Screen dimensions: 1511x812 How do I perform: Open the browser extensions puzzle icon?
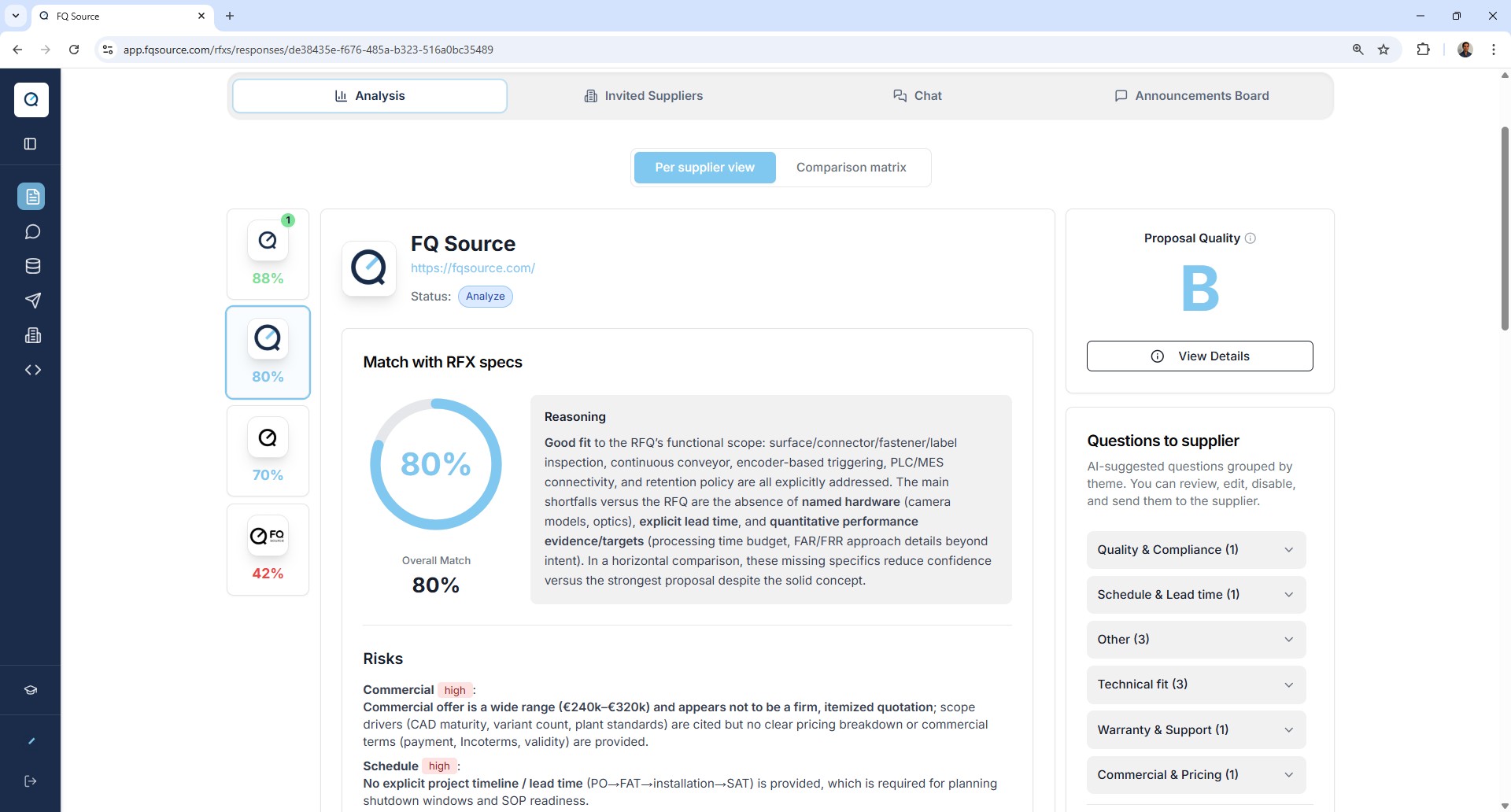click(1423, 50)
